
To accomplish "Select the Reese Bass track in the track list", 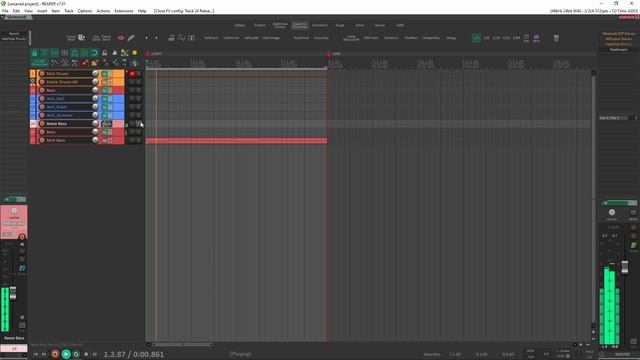I will click(x=57, y=124).
